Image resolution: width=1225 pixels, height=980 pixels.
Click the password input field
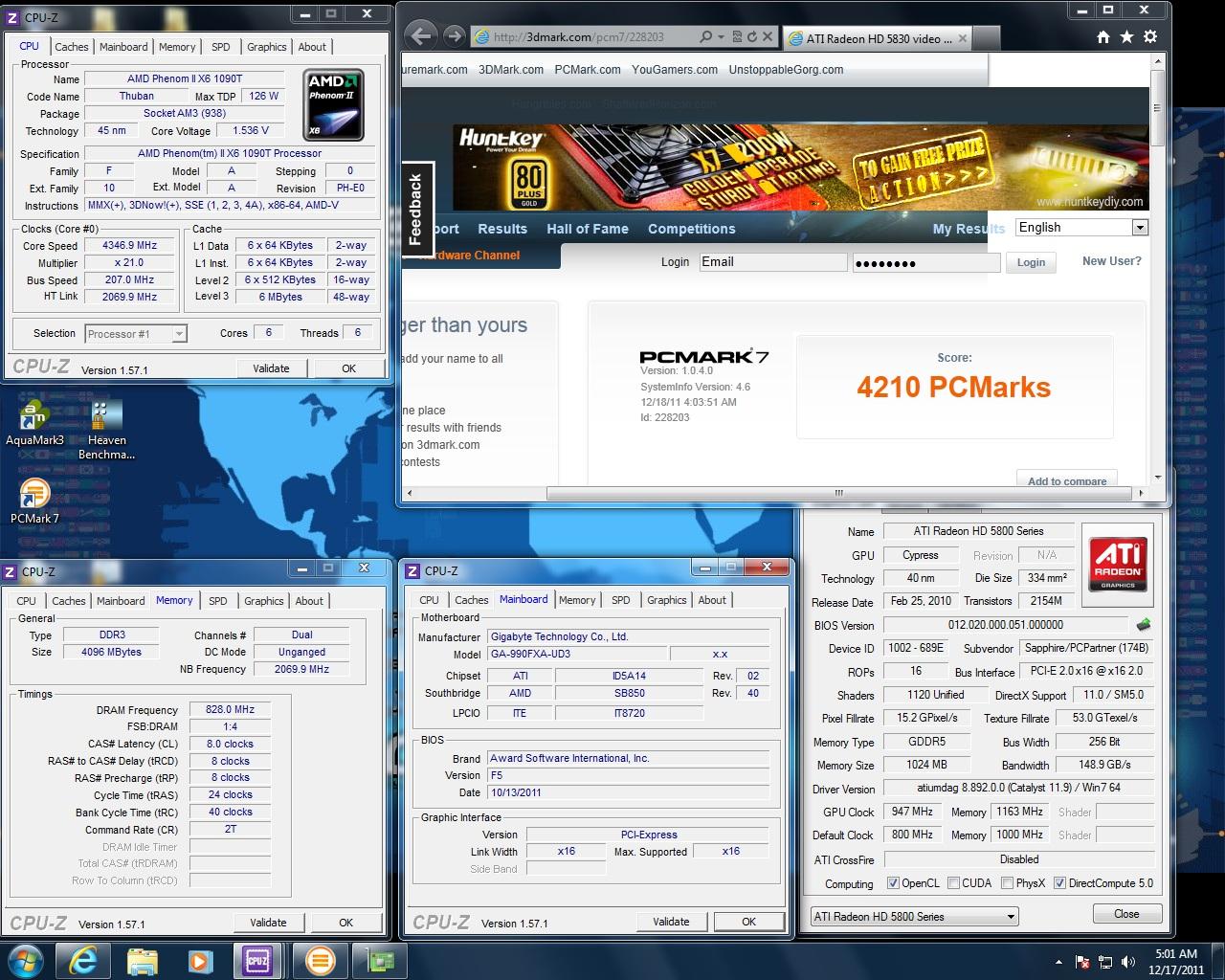coord(926,263)
